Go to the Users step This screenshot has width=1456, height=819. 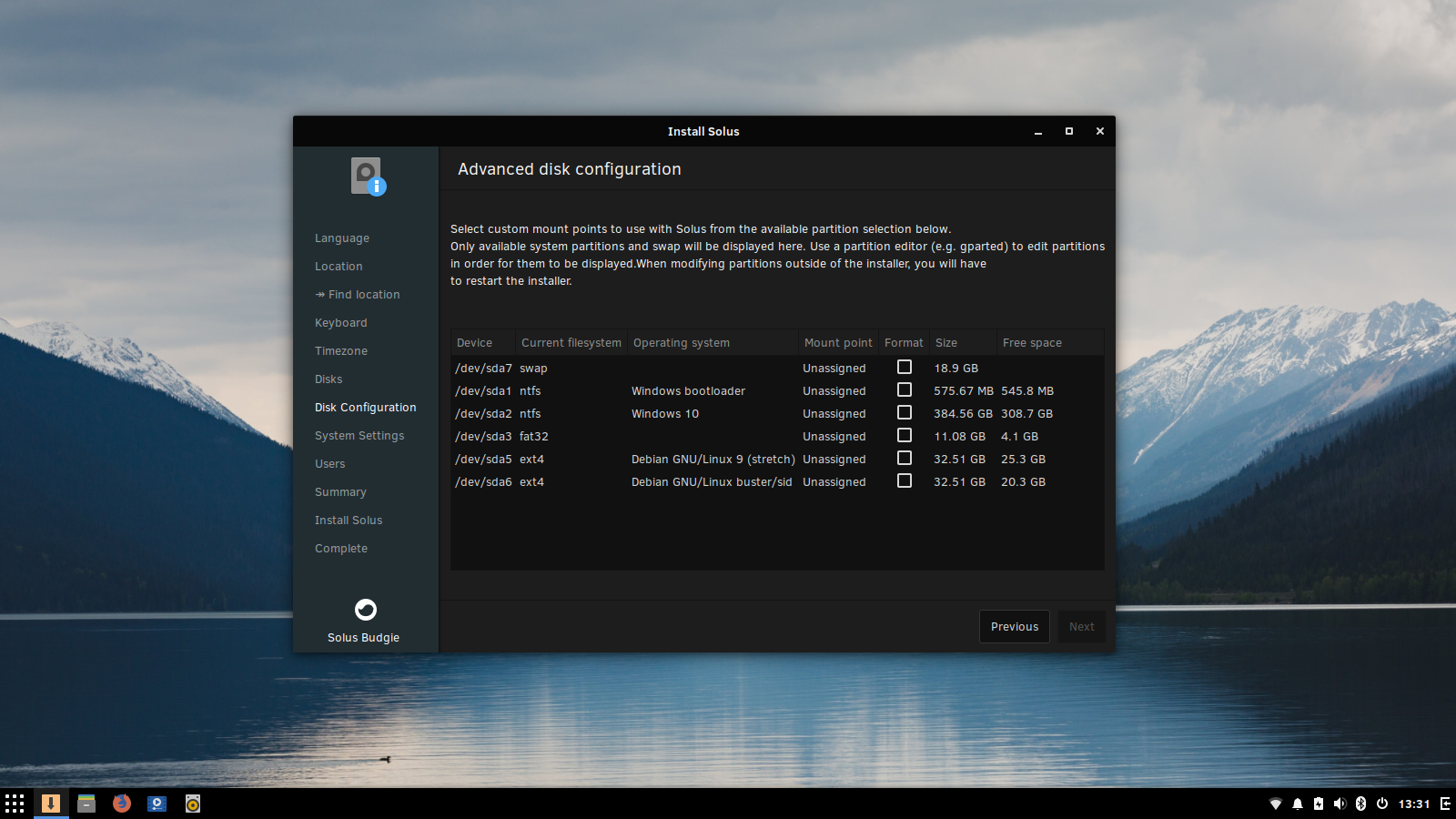pyautogui.click(x=330, y=464)
